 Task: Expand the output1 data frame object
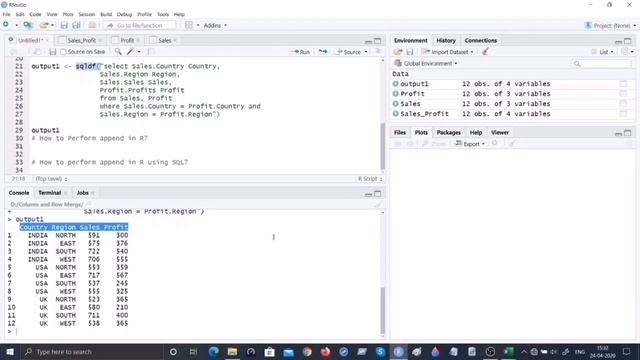[396, 84]
